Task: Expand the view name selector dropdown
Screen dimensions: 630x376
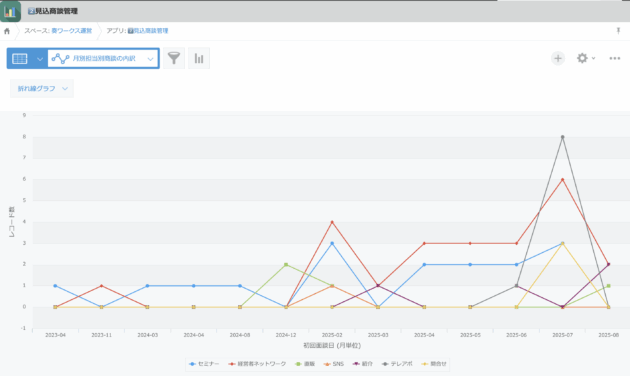Action: pyautogui.click(x=103, y=59)
